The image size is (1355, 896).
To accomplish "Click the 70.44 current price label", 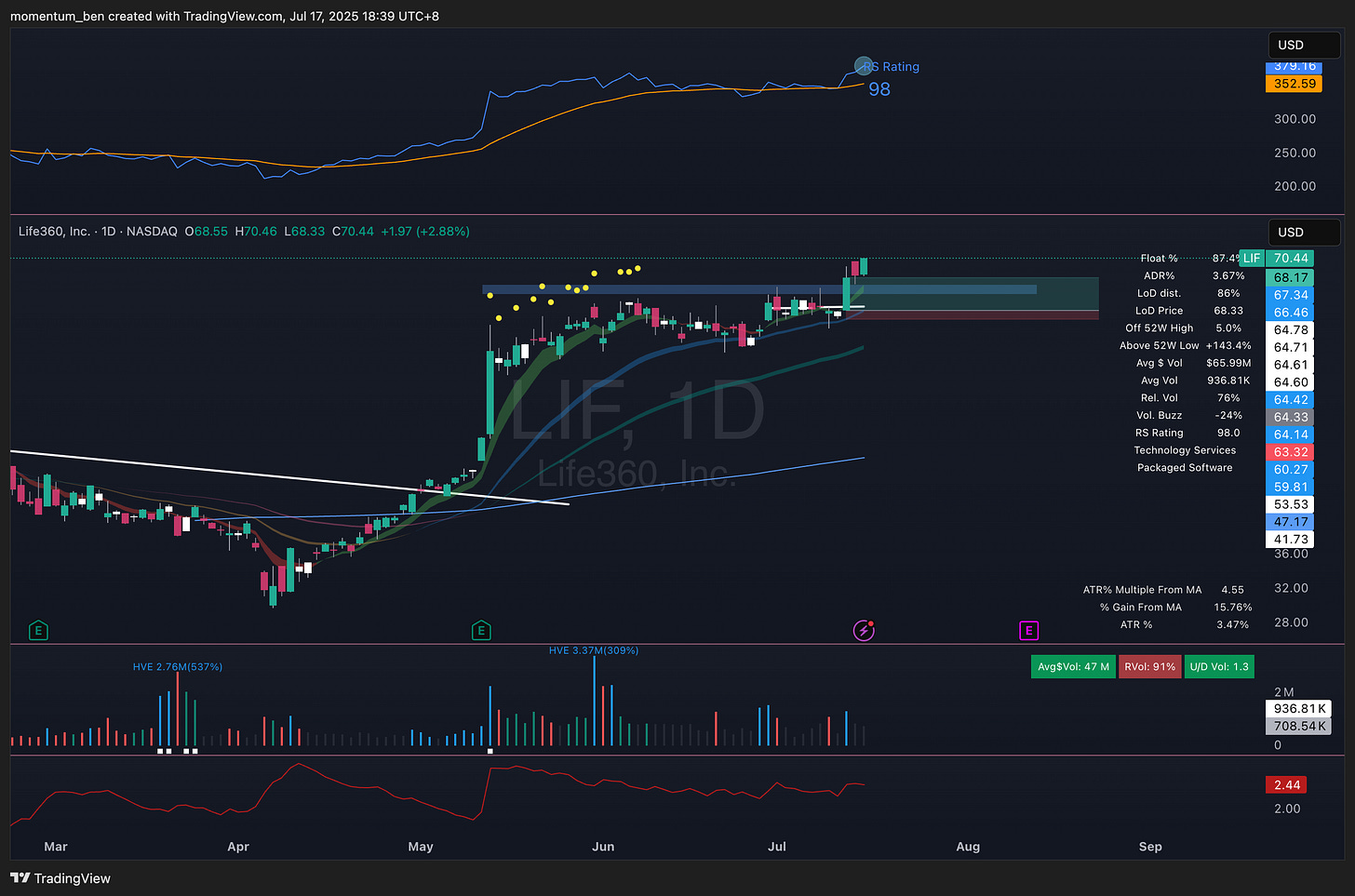I will 1291,258.
